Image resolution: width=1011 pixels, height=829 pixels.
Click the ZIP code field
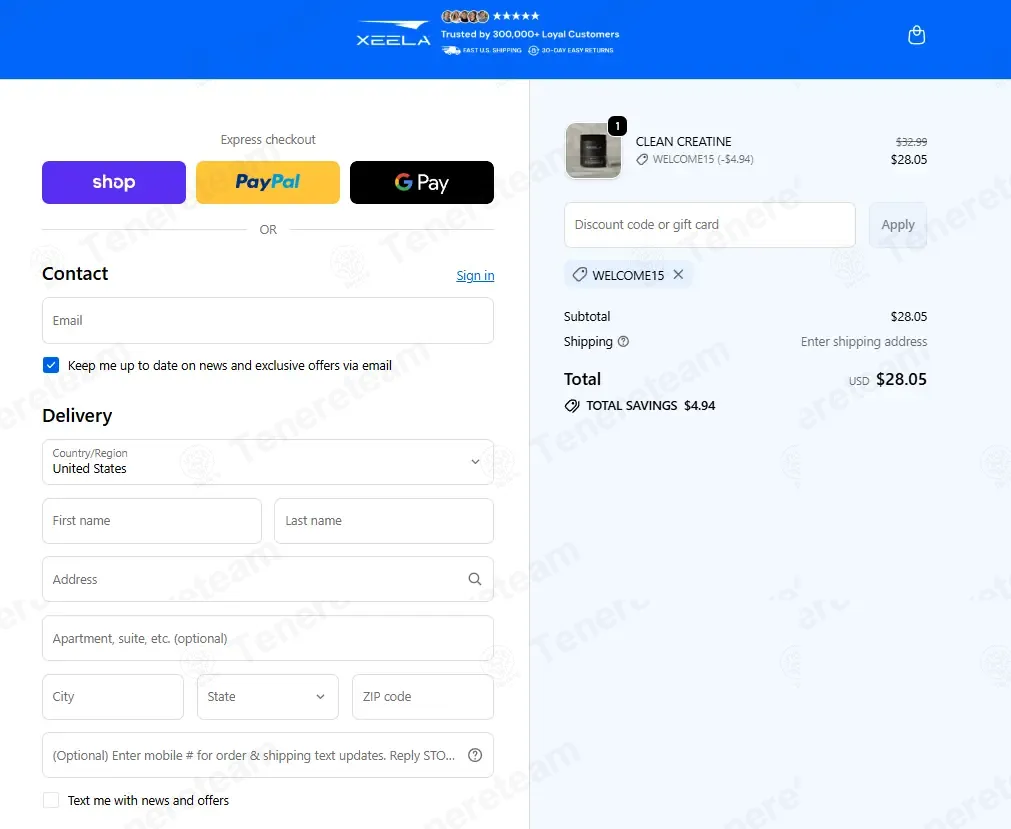(423, 696)
